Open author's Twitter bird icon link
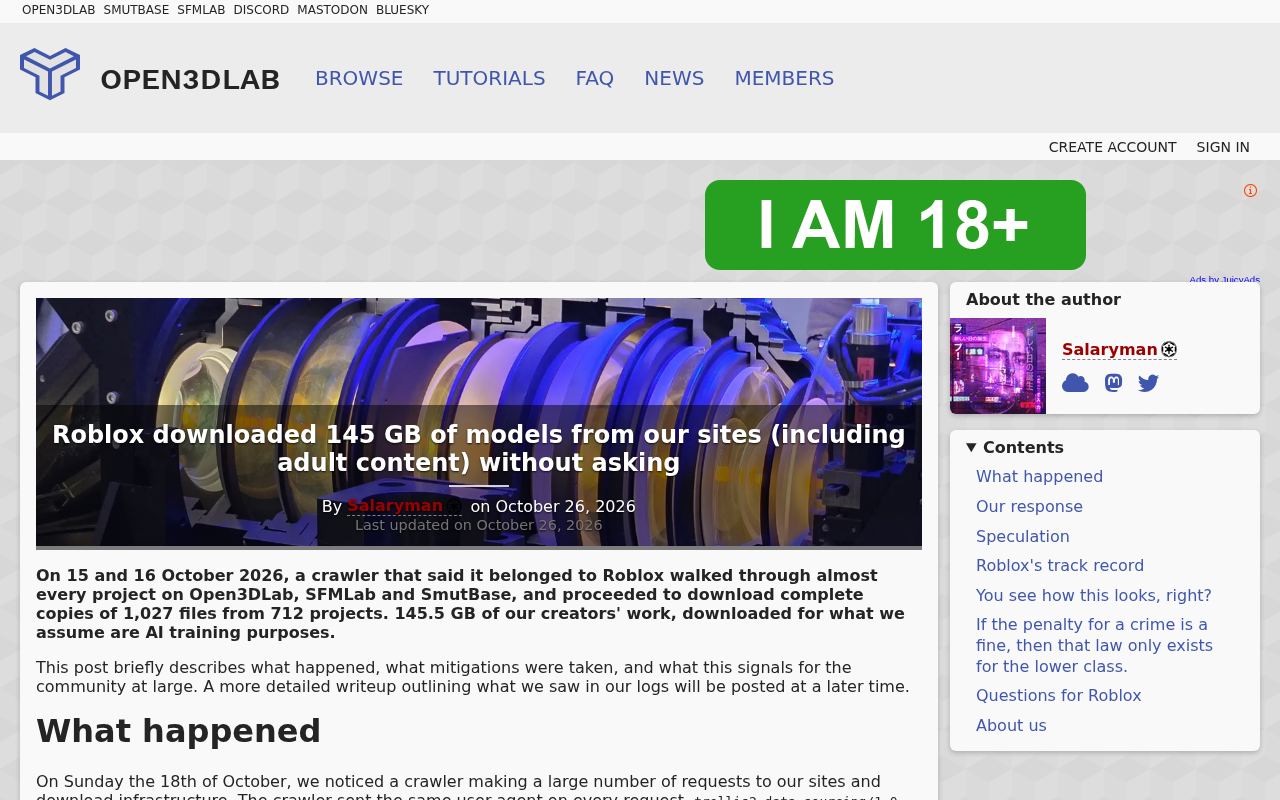 pyautogui.click(x=1148, y=383)
